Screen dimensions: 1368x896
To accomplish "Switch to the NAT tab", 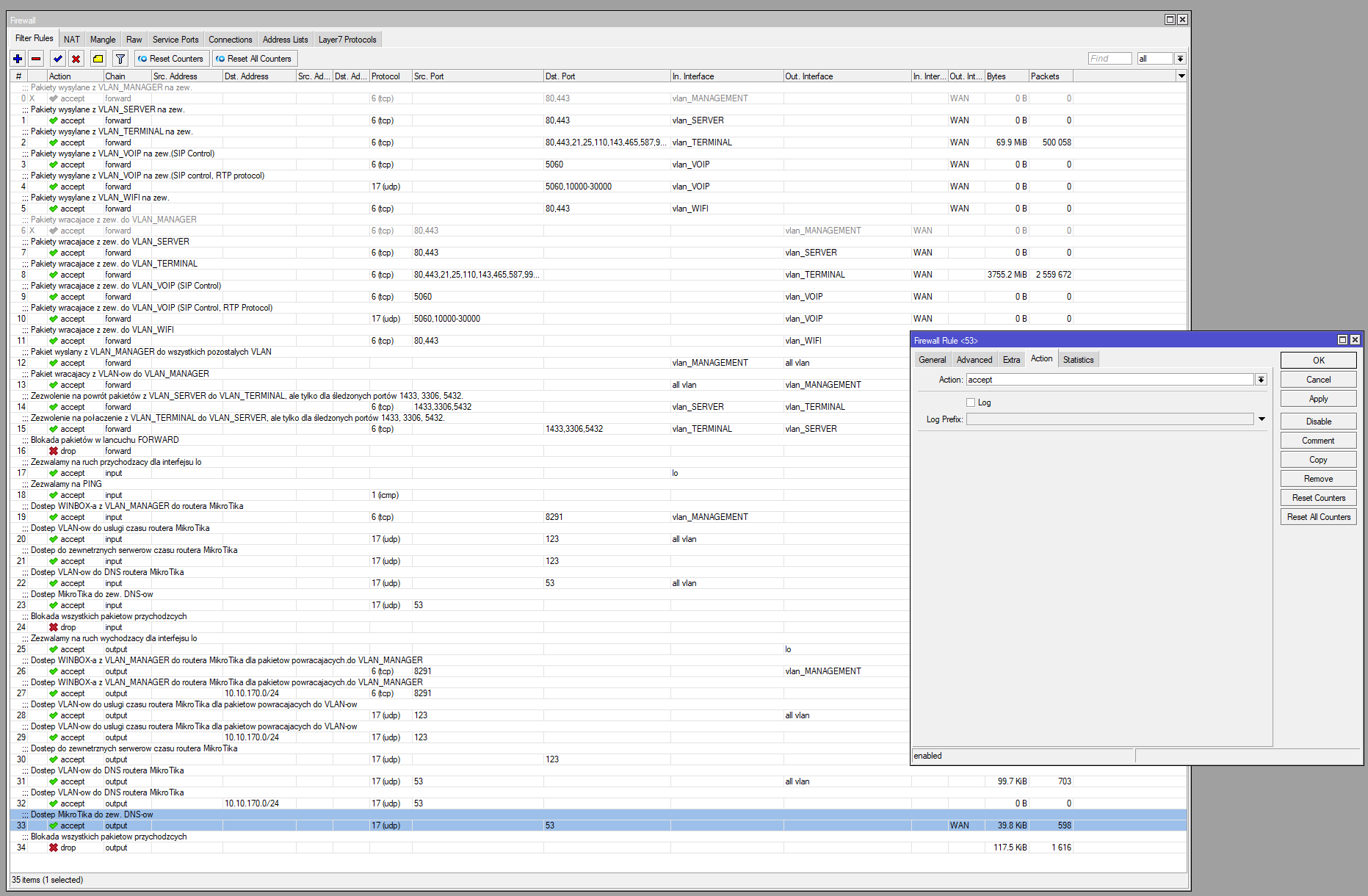I will click(x=71, y=40).
